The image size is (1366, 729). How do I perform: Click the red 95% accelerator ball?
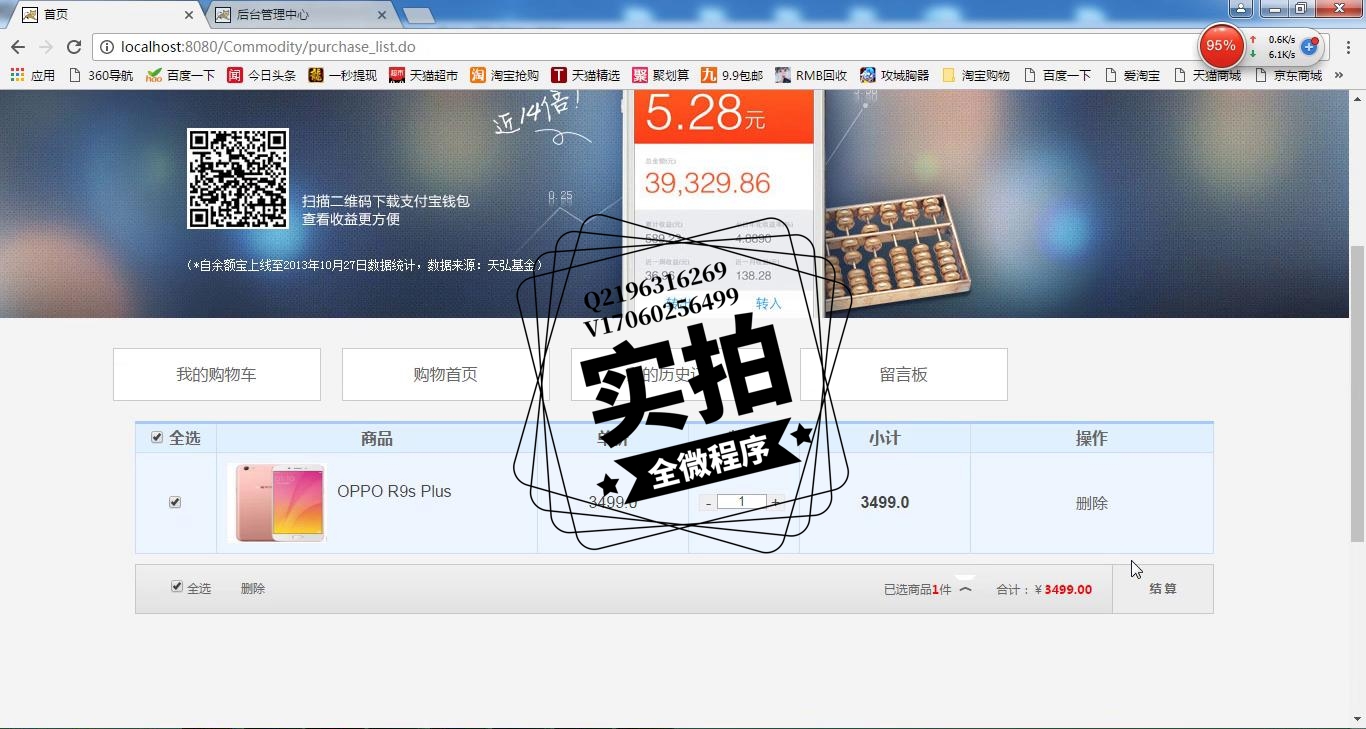coord(1220,45)
